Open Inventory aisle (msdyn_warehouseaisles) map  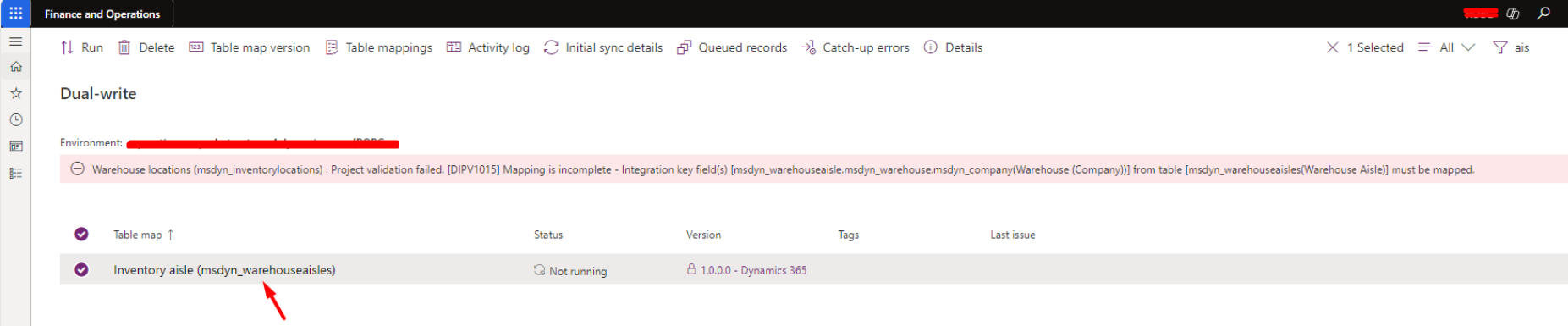[x=224, y=270]
